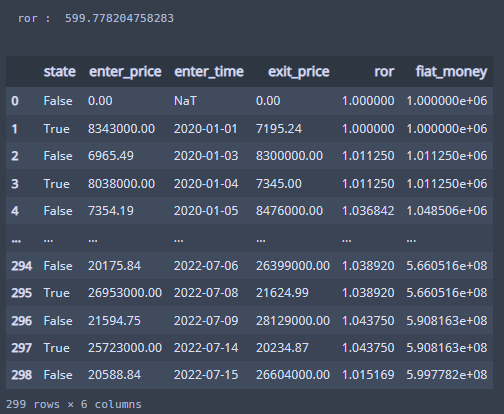Click enter_price 20175.84
This screenshot has width=504, height=414.
click(114, 266)
